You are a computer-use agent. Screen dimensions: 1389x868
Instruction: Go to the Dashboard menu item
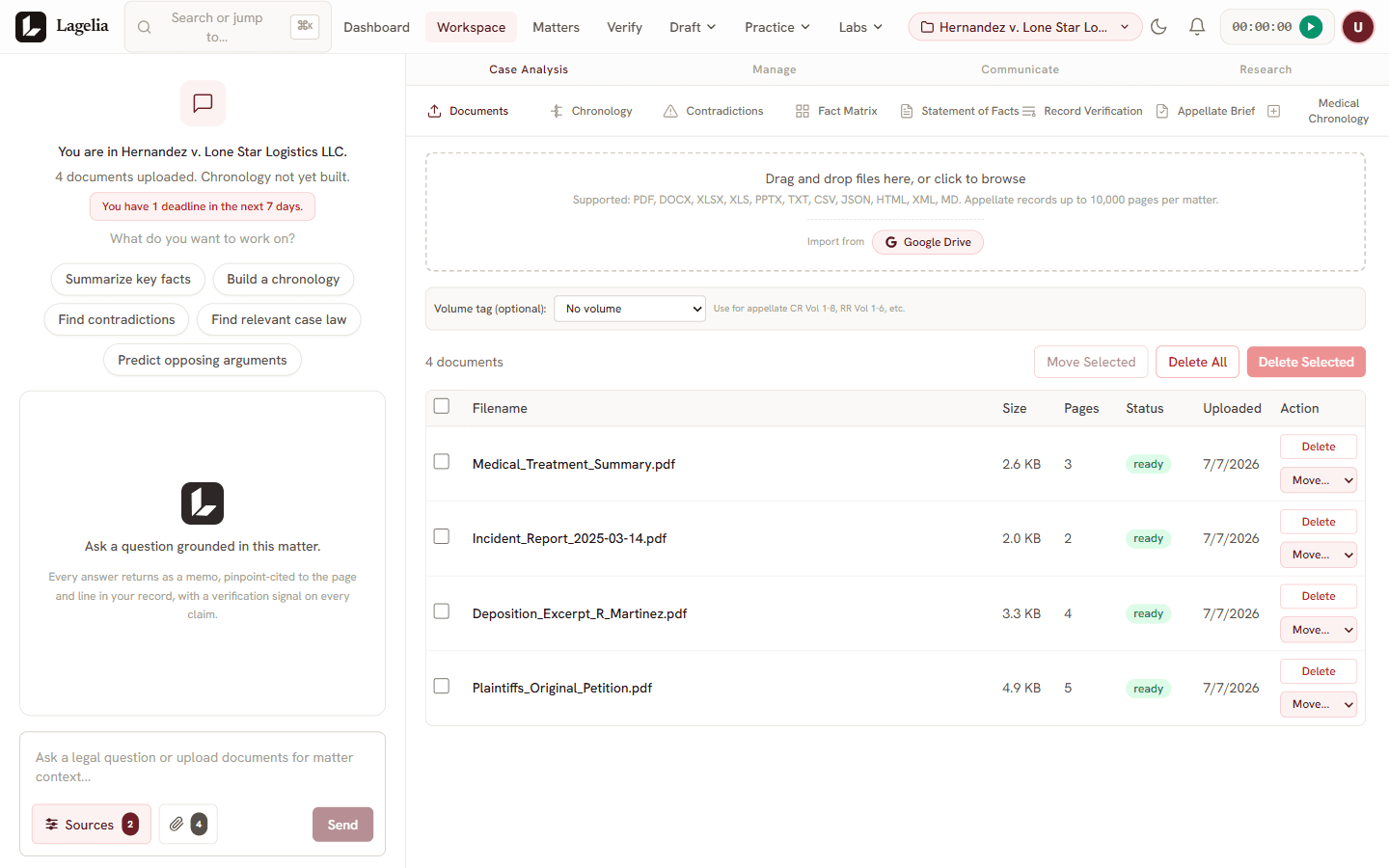click(x=376, y=27)
